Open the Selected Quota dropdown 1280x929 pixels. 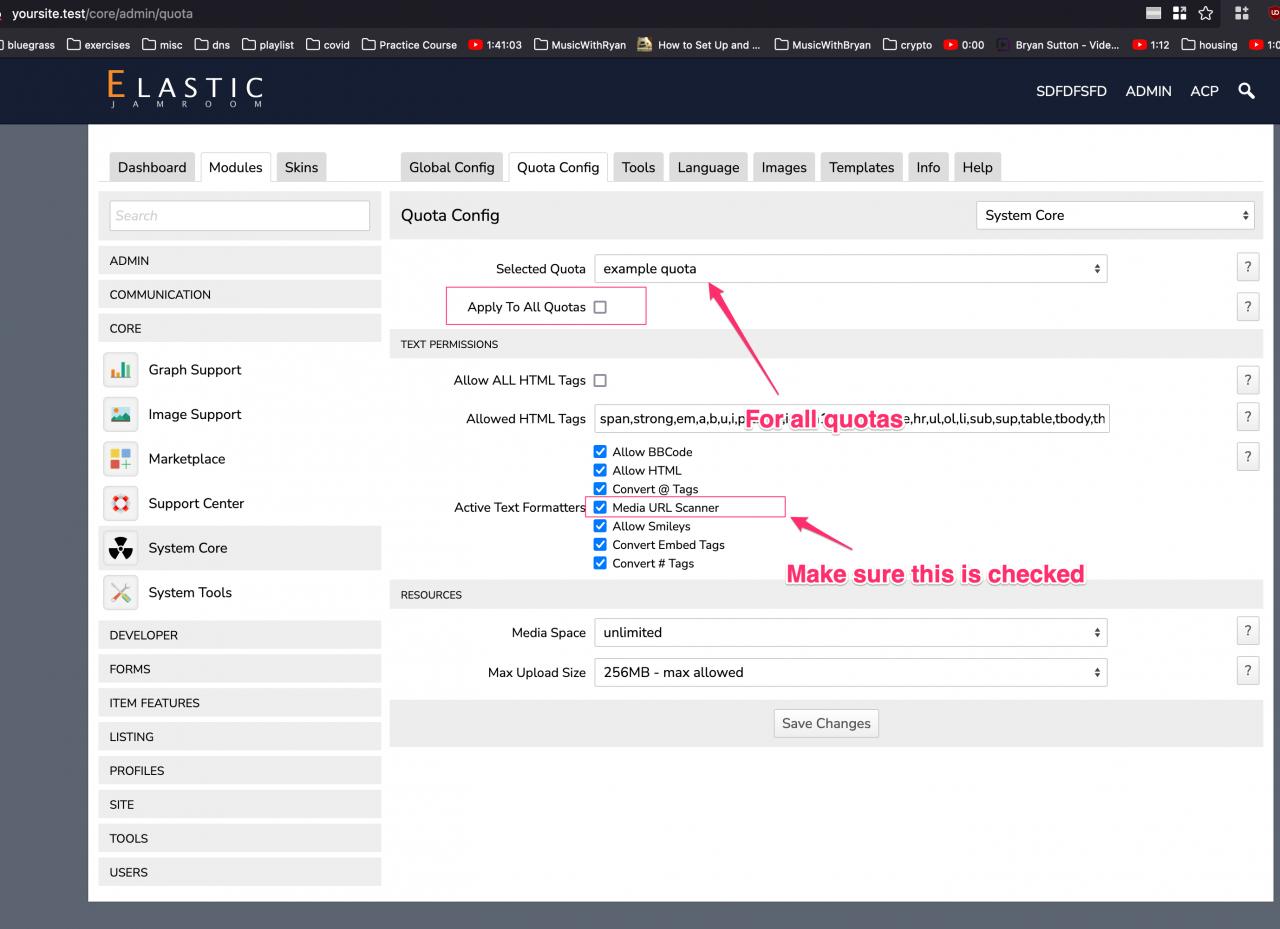coord(850,268)
